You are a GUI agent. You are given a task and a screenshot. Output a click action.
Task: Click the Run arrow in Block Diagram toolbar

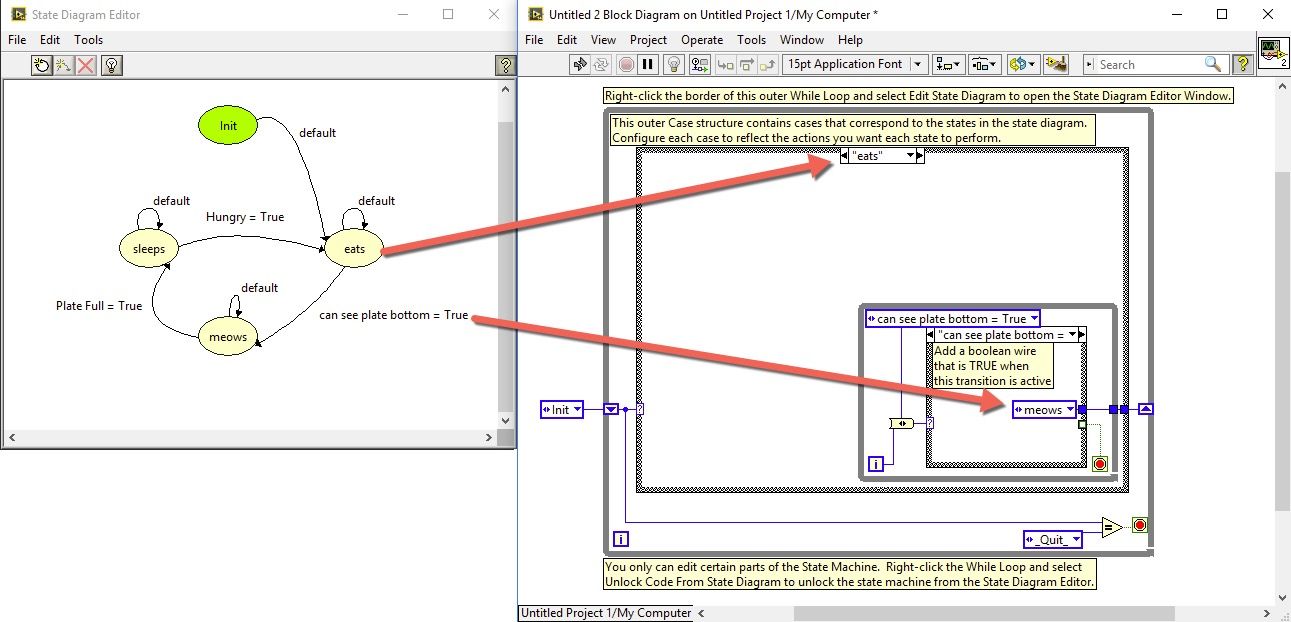[x=580, y=64]
